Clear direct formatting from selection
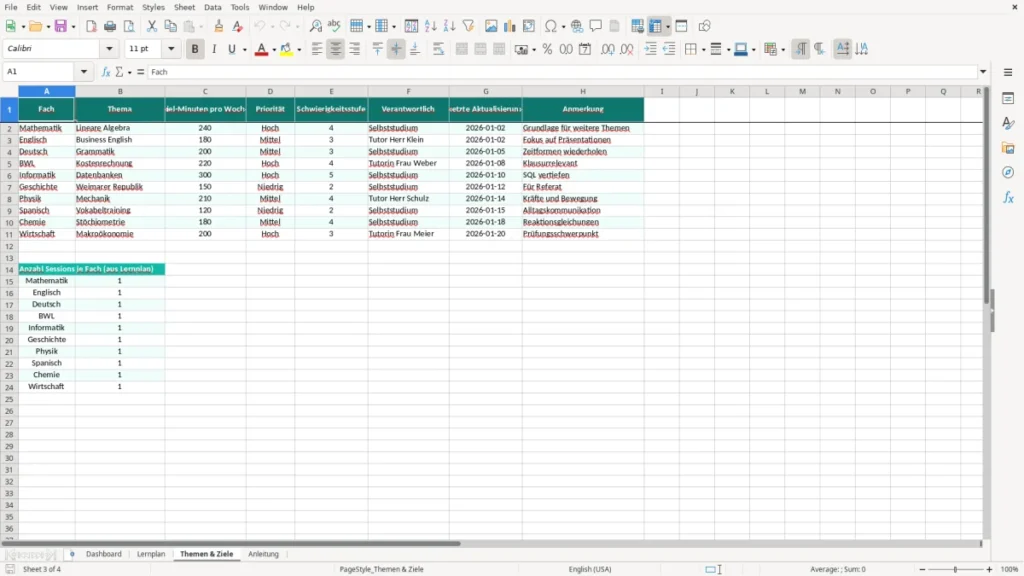 [238, 26]
